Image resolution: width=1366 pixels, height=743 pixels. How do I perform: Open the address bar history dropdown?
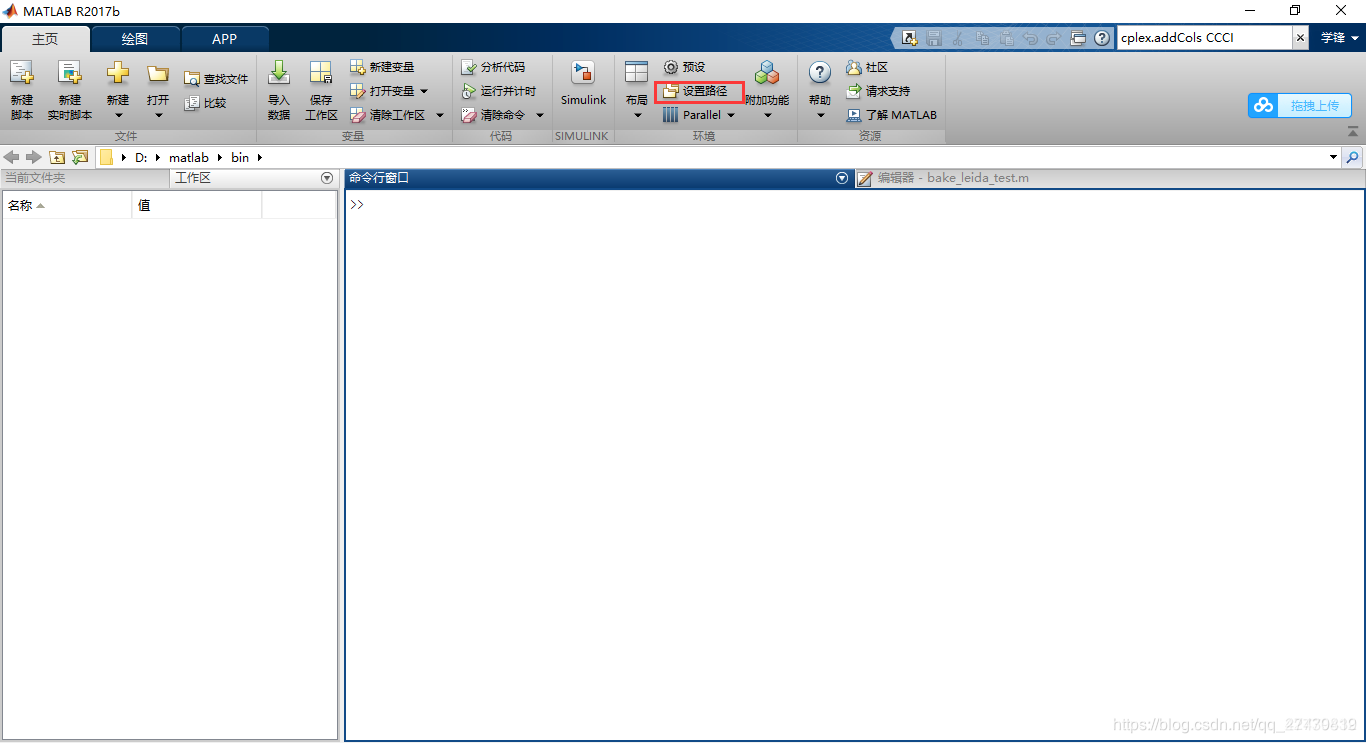(x=1333, y=157)
